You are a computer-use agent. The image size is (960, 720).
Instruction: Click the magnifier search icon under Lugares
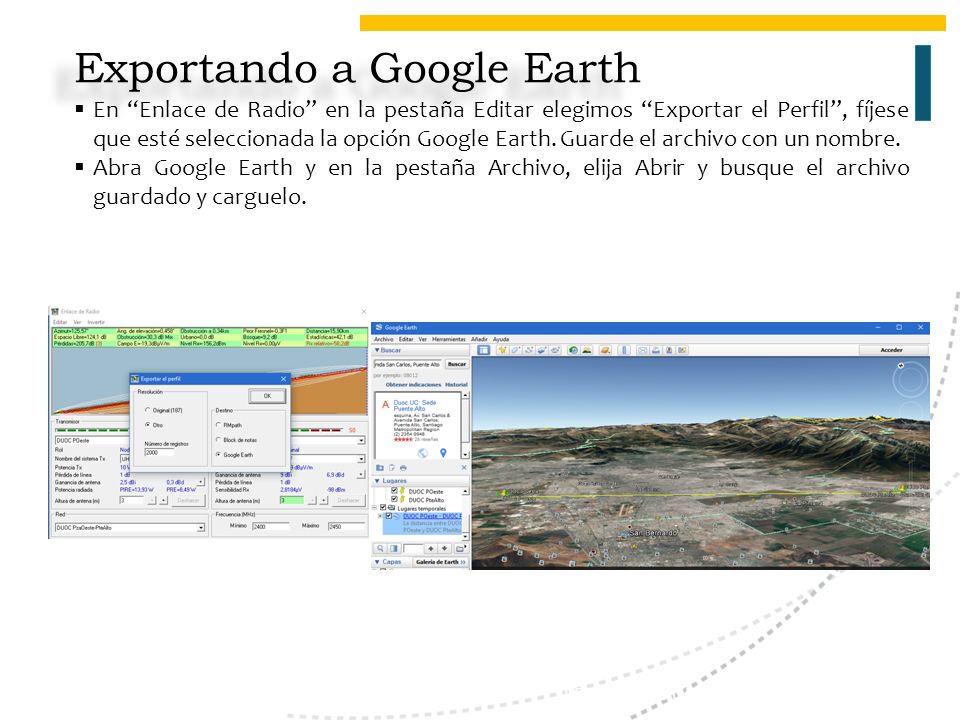pyautogui.click(x=380, y=549)
